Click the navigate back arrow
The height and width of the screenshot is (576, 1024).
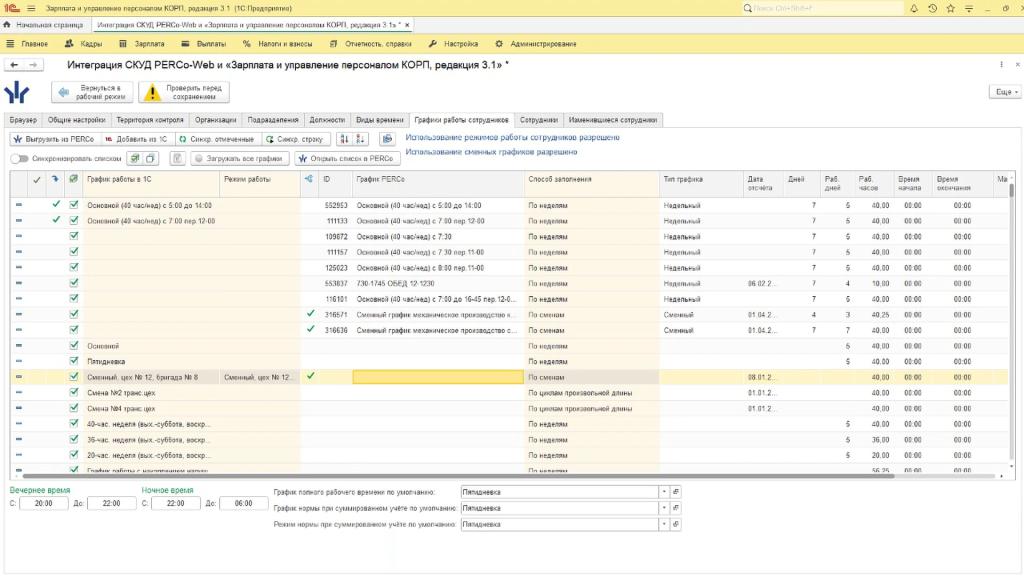[x=14, y=65]
